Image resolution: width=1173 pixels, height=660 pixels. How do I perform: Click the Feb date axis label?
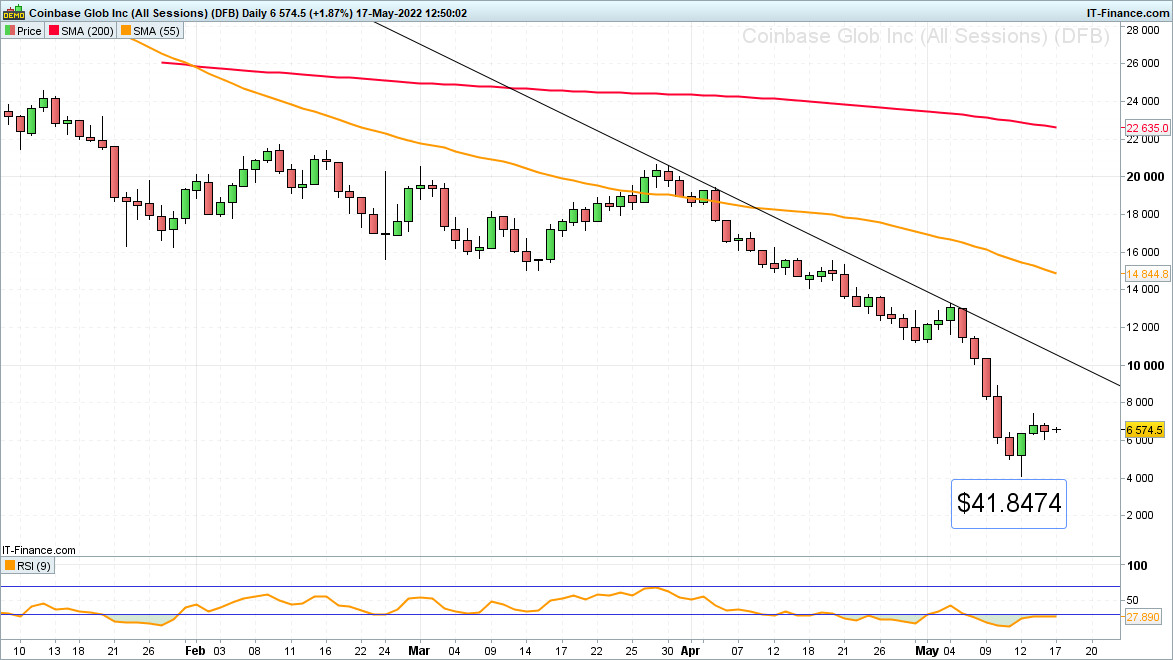[195, 651]
